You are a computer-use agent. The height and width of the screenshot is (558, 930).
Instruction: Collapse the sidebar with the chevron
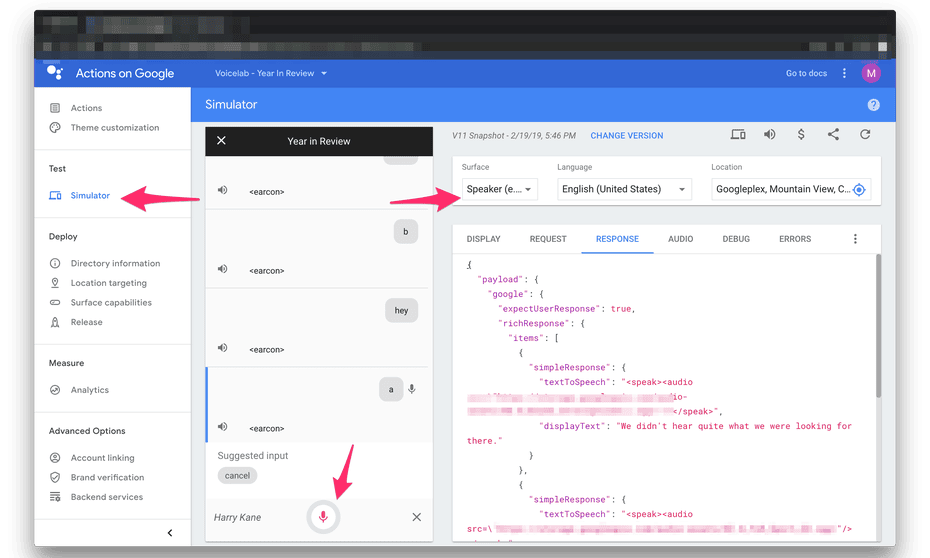coord(170,533)
